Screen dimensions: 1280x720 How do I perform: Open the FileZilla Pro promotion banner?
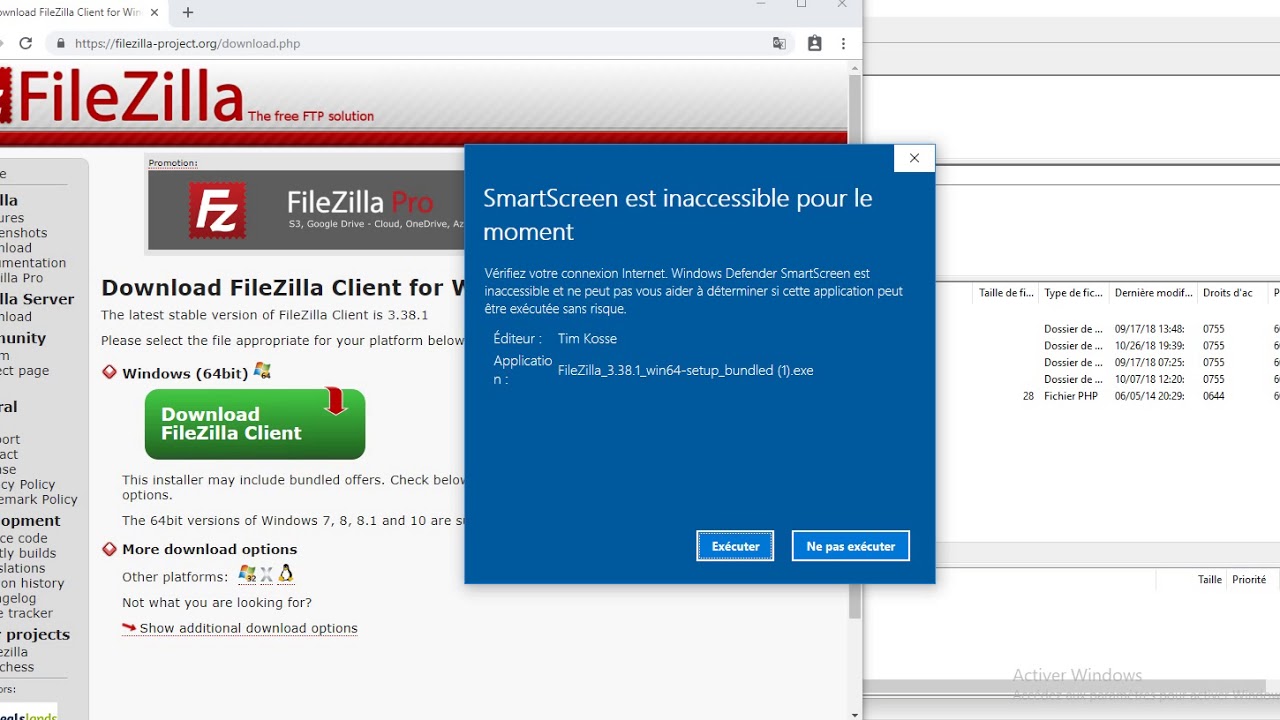tap(307, 209)
